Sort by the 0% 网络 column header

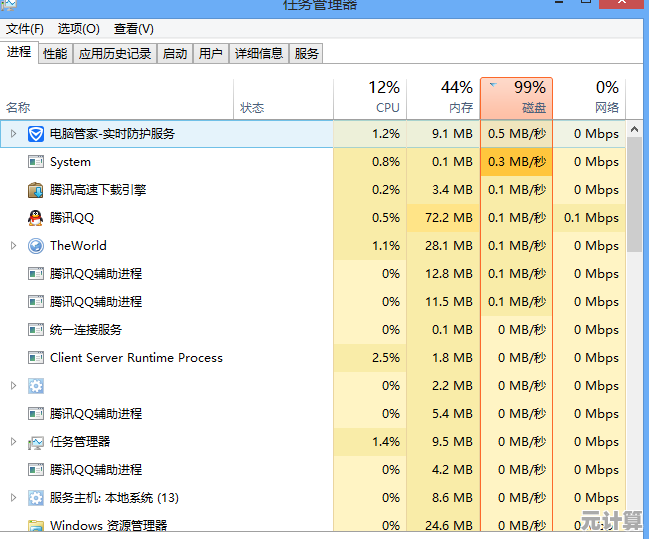pos(589,99)
